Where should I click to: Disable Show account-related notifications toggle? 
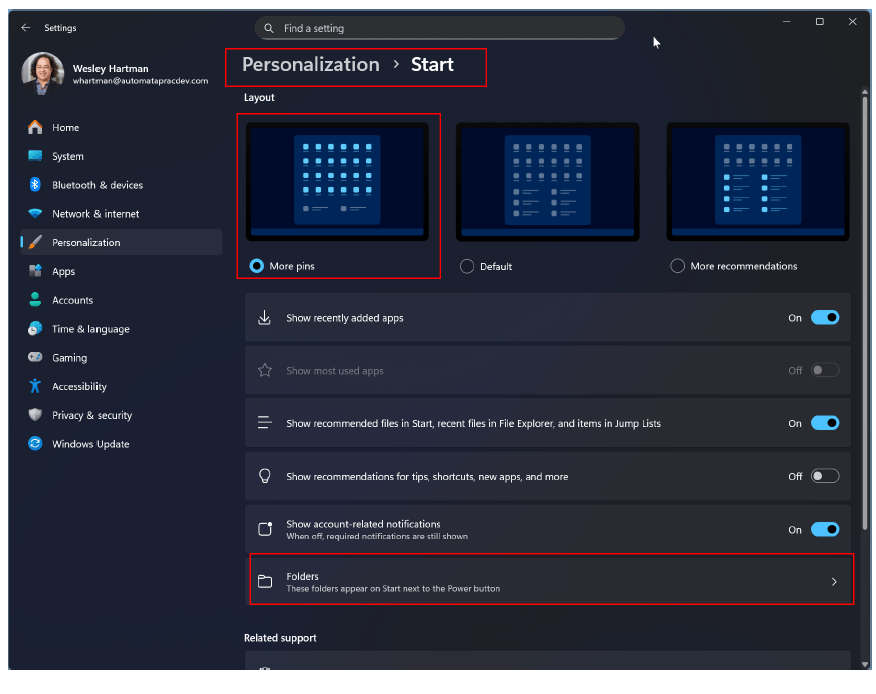coord(824,530)
